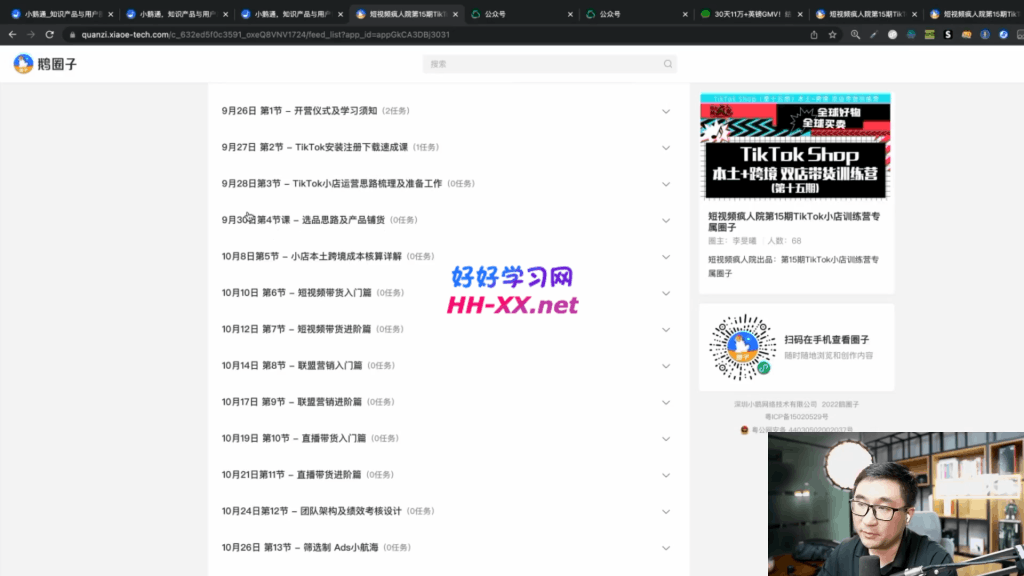This screenshot has width=1024, height=576.
Task: Click the search magnifier icon in the 搜索 box
Action: pos(667,64)
